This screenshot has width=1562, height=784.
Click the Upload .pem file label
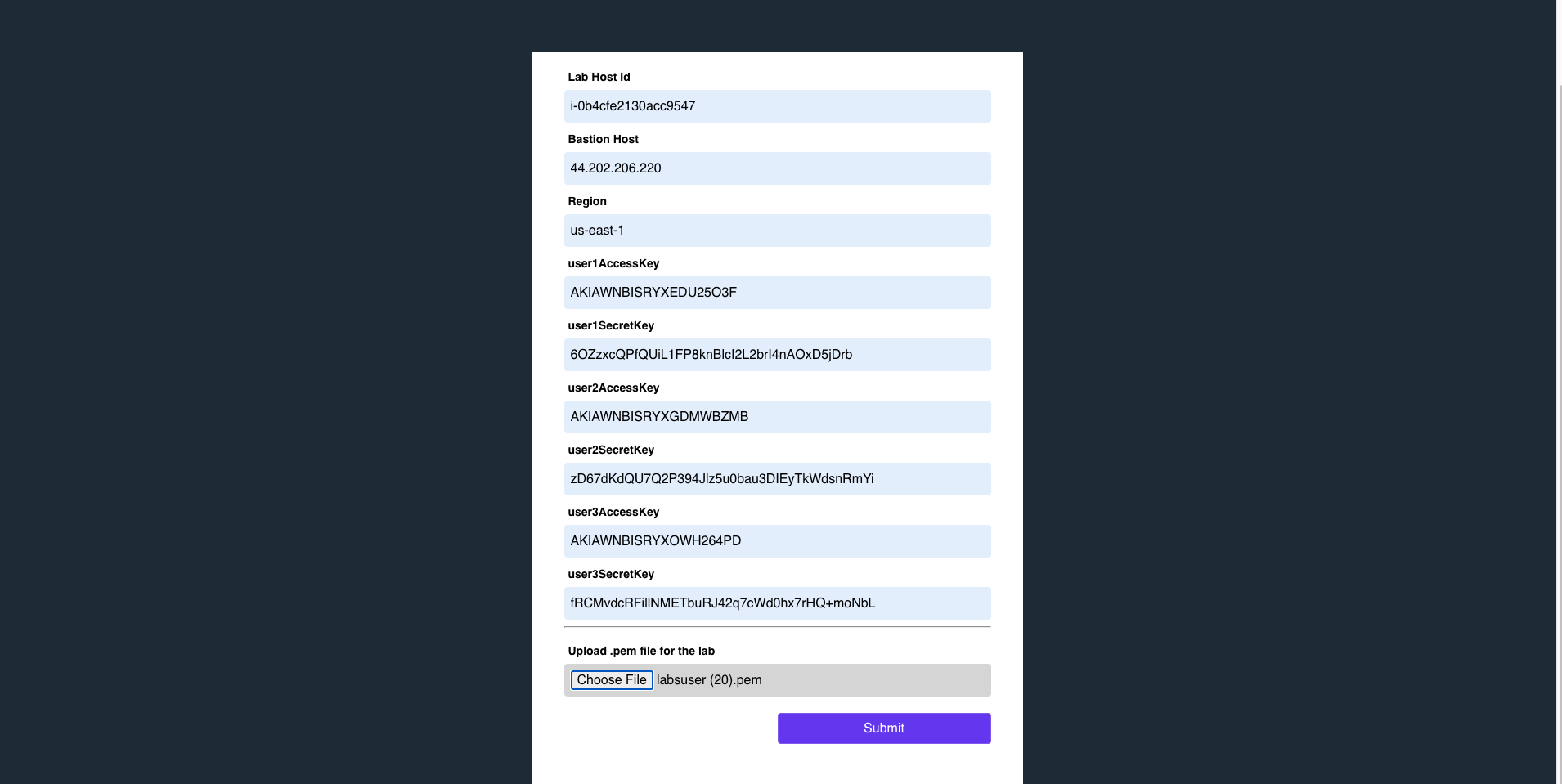641,651
